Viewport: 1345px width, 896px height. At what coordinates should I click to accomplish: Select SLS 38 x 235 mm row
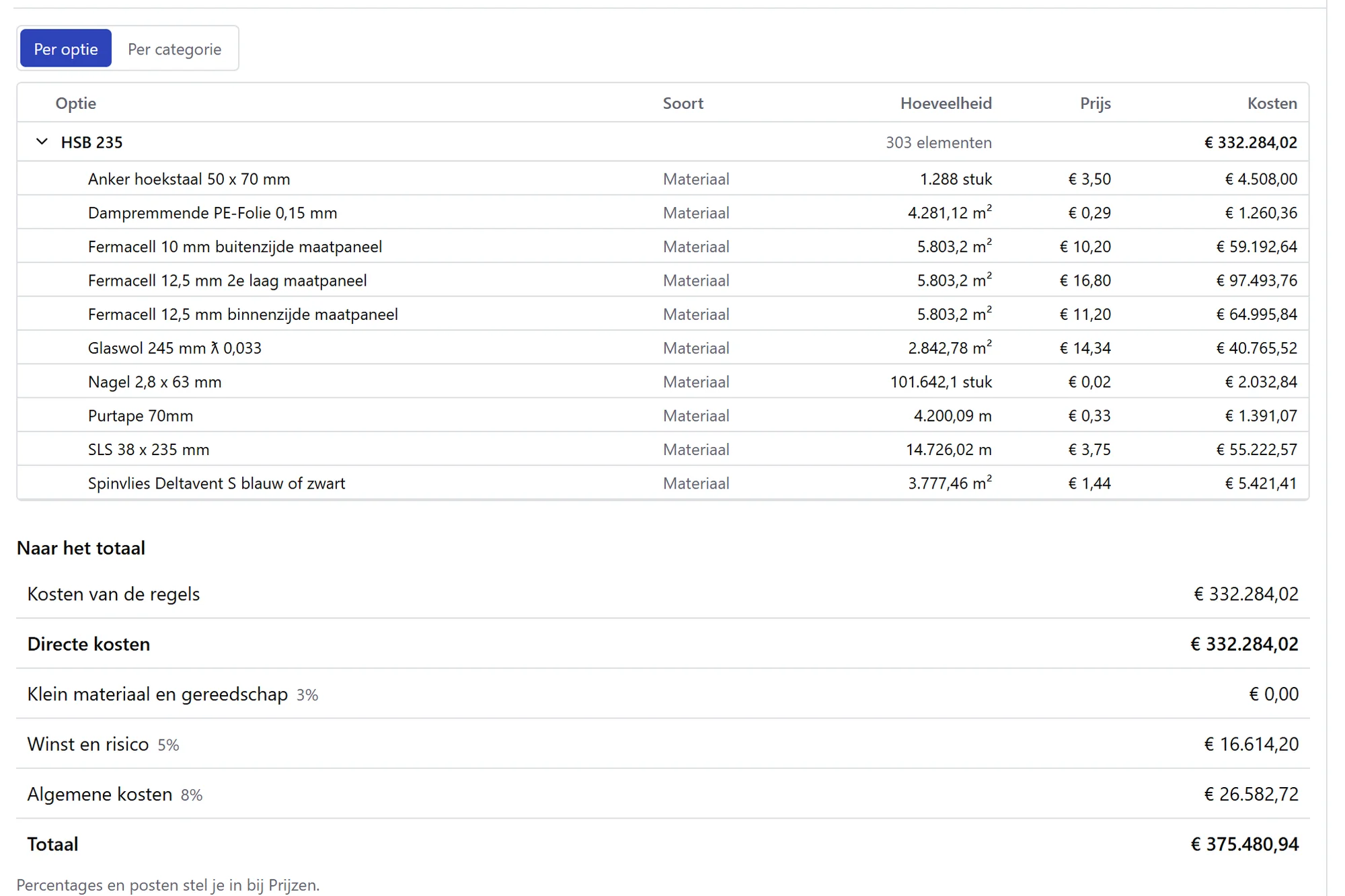click(x=662, y=450)
